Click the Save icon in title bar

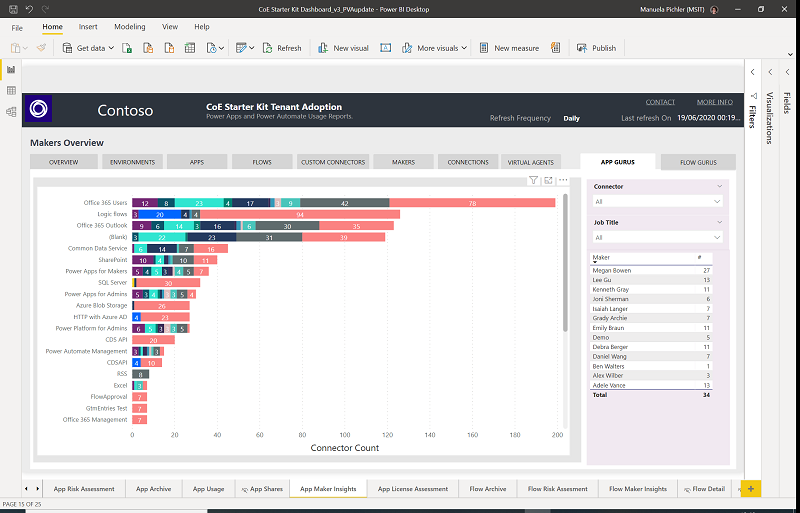click(x=14, y=9)
